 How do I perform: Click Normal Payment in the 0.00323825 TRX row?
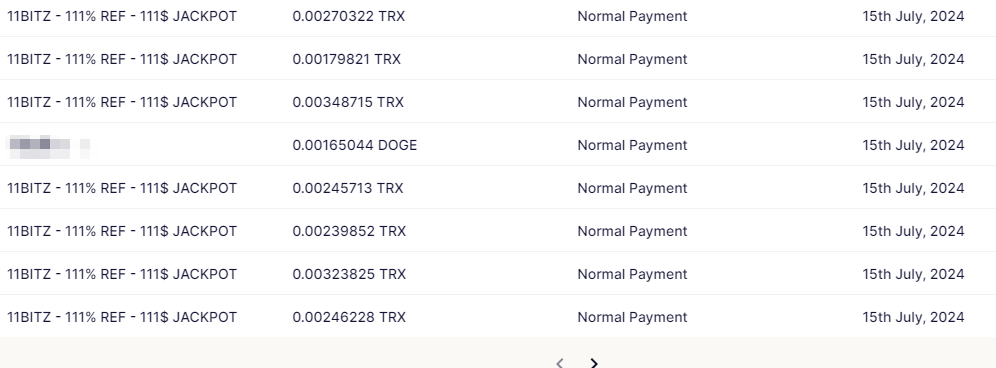point(632,274)
